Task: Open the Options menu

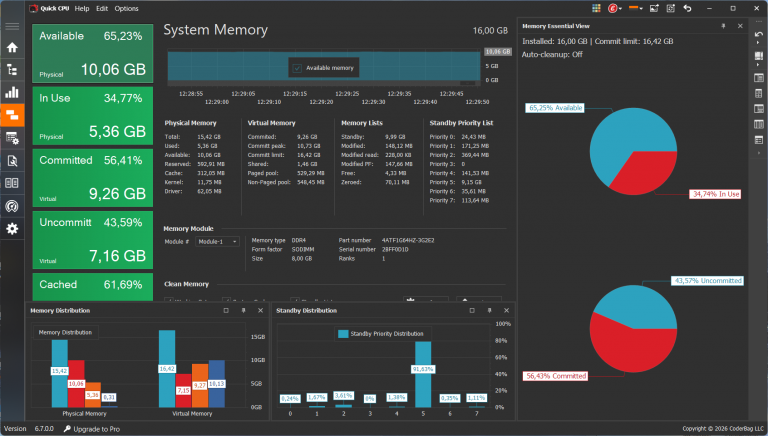Action: pos(126,8)
